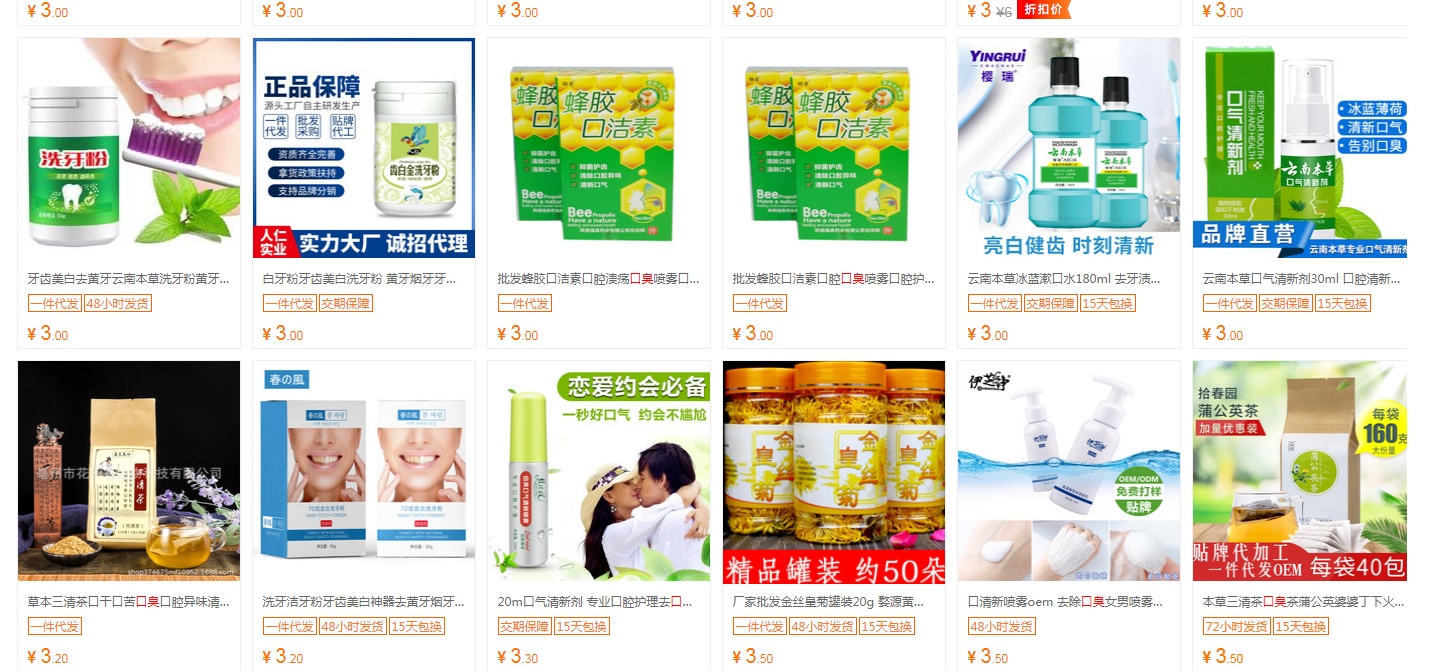Click 一件代发 tag under 草本三清茶 listing
The width and height of the screenshot is (1430, 671).
[54, 627]
